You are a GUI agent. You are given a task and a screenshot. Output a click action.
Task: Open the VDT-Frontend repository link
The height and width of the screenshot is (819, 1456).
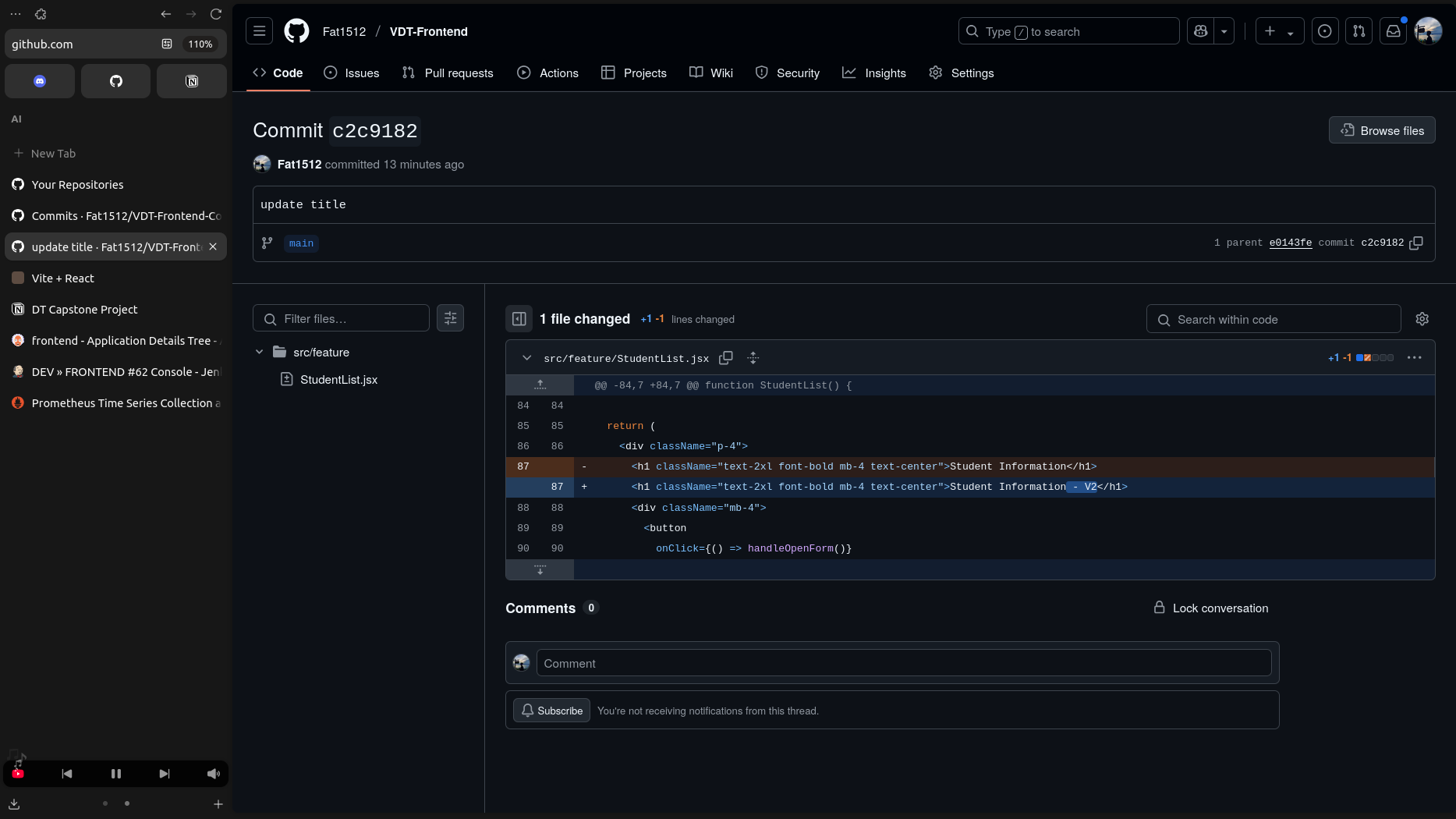[428, 31]
